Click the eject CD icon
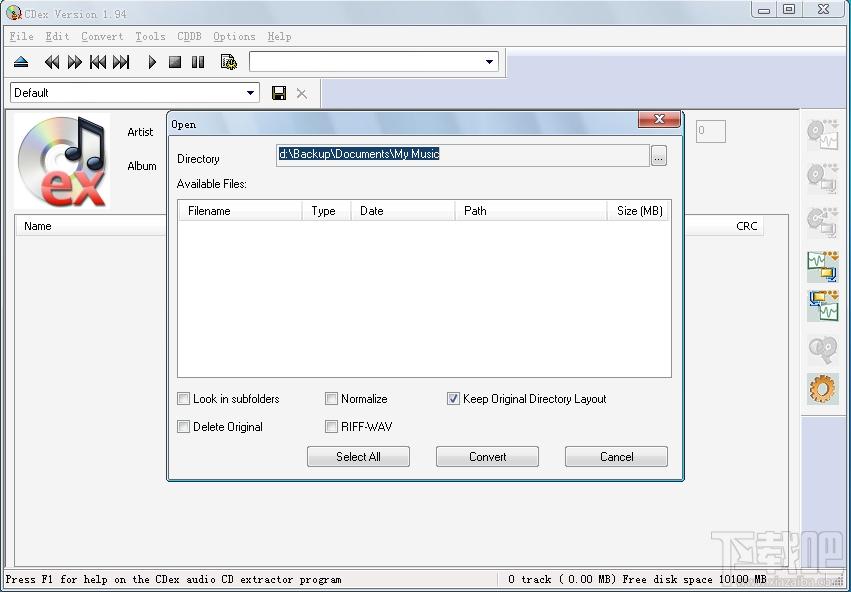 [x=21, y=62]
